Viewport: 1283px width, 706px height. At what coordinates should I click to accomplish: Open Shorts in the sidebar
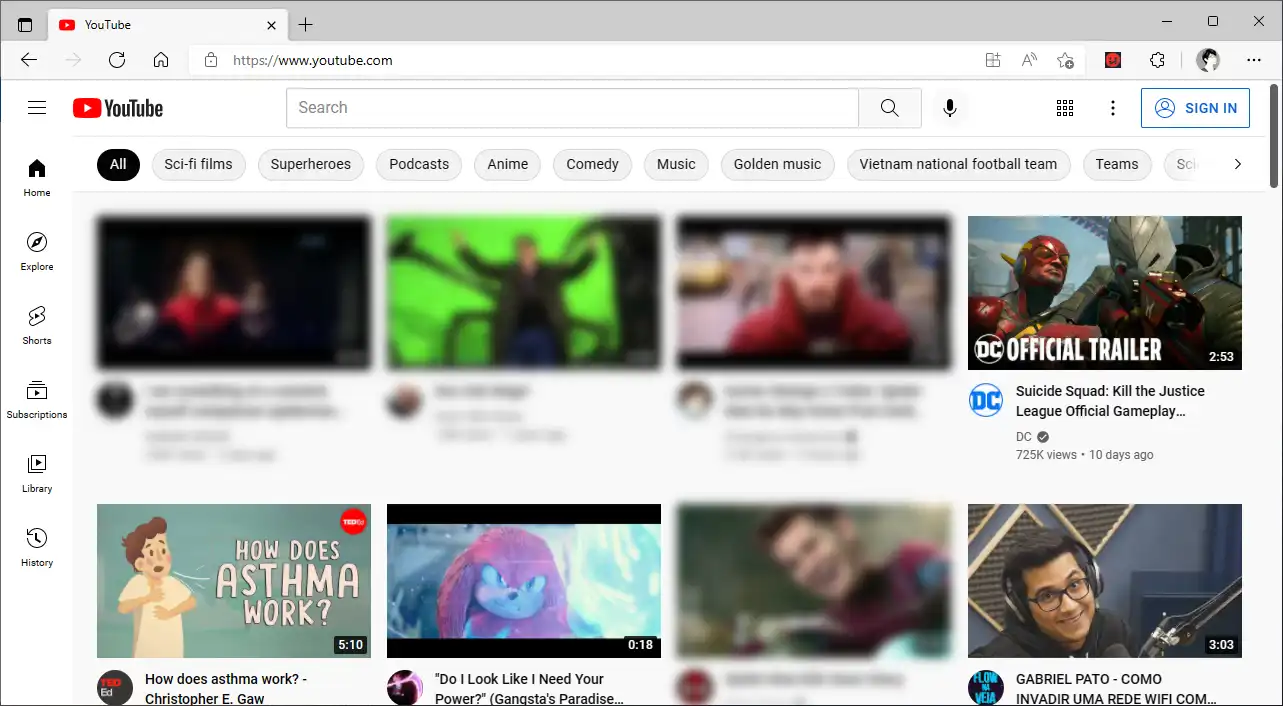coord(37,325)
